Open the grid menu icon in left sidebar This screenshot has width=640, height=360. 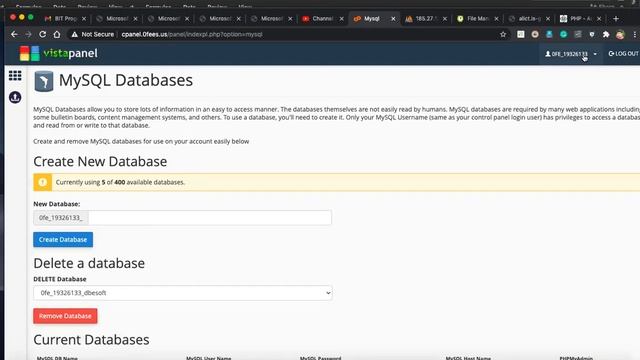[x=15, y=76]
